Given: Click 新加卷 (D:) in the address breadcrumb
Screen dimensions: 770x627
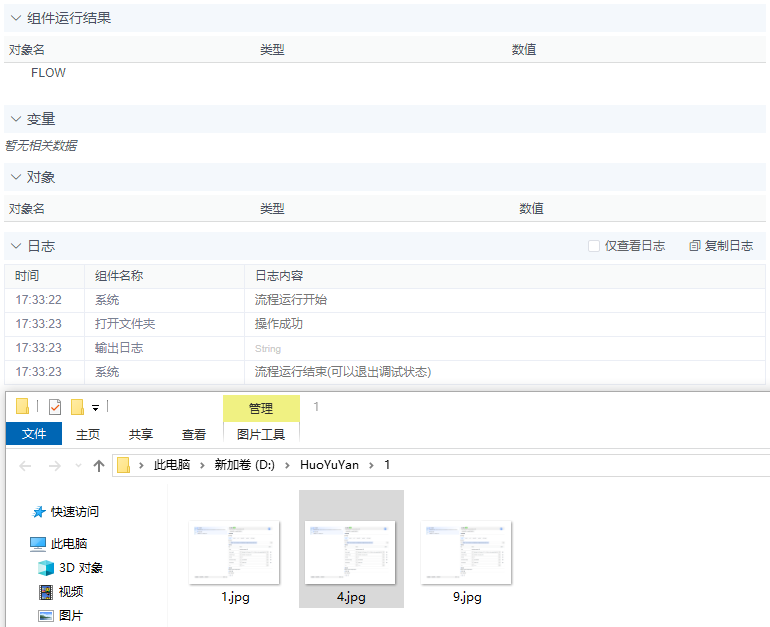Looking at the screenshot, I should click(245, 465).
